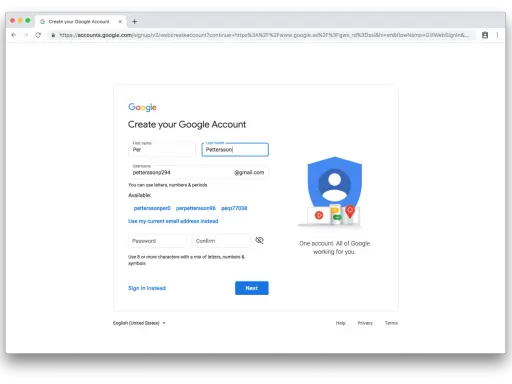This screenshot has height=384, width=512.
Task: Focus the Confirm password field
Action: click(x=221, y=241)
